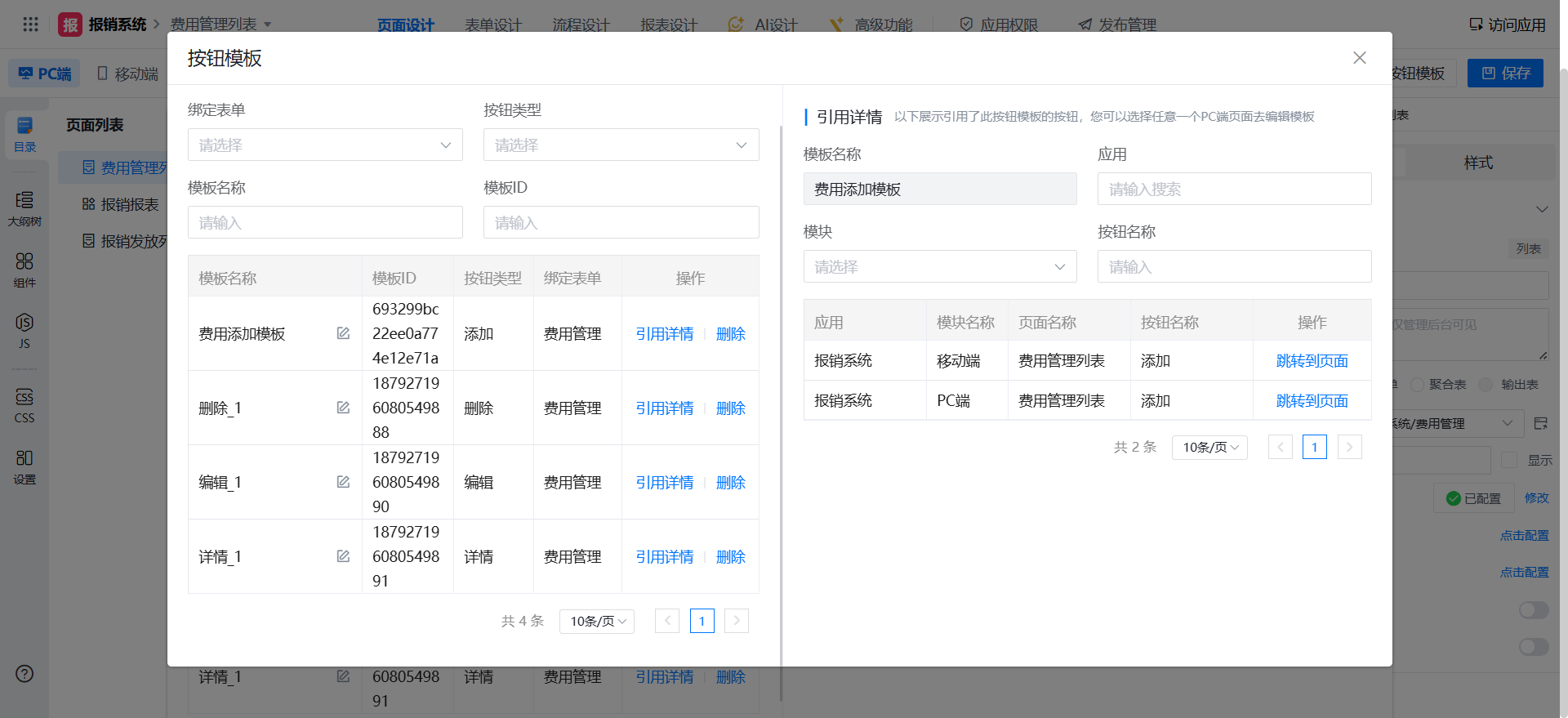
Task: Switch to the 表单设计 tab
Action: click(x=492, y=25)
